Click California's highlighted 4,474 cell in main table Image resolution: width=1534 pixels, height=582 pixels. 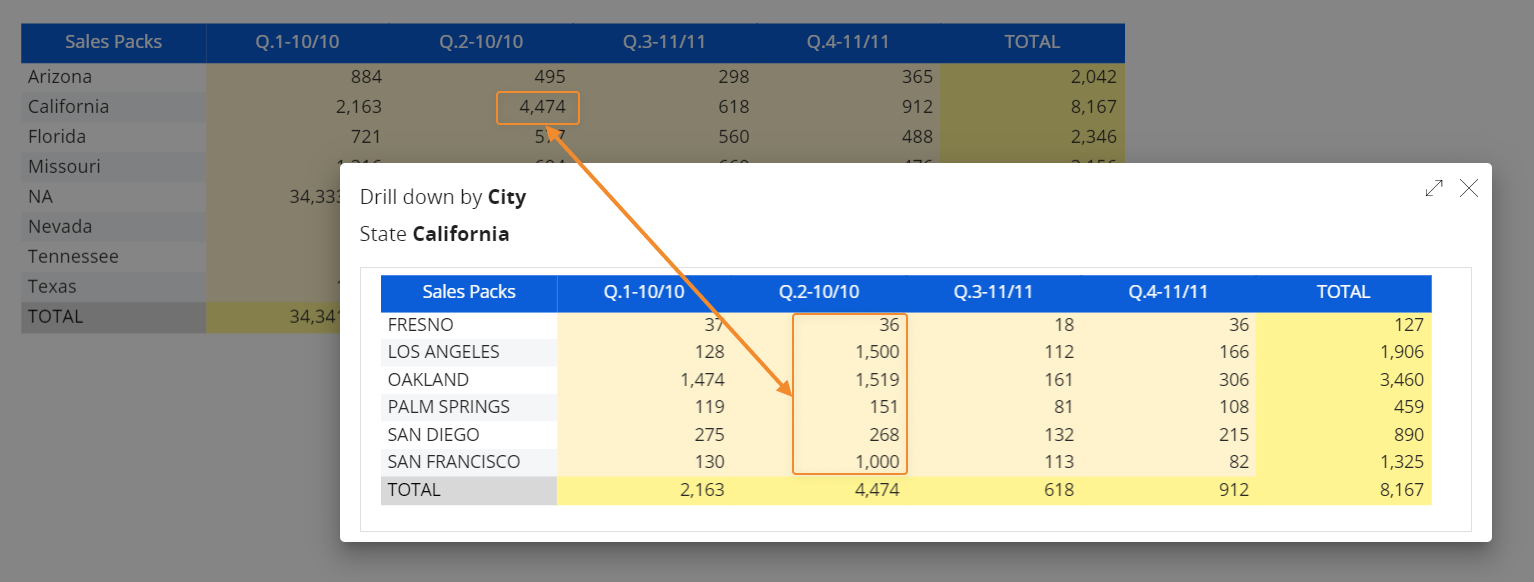pyautogui.click(x=538, y=107)
